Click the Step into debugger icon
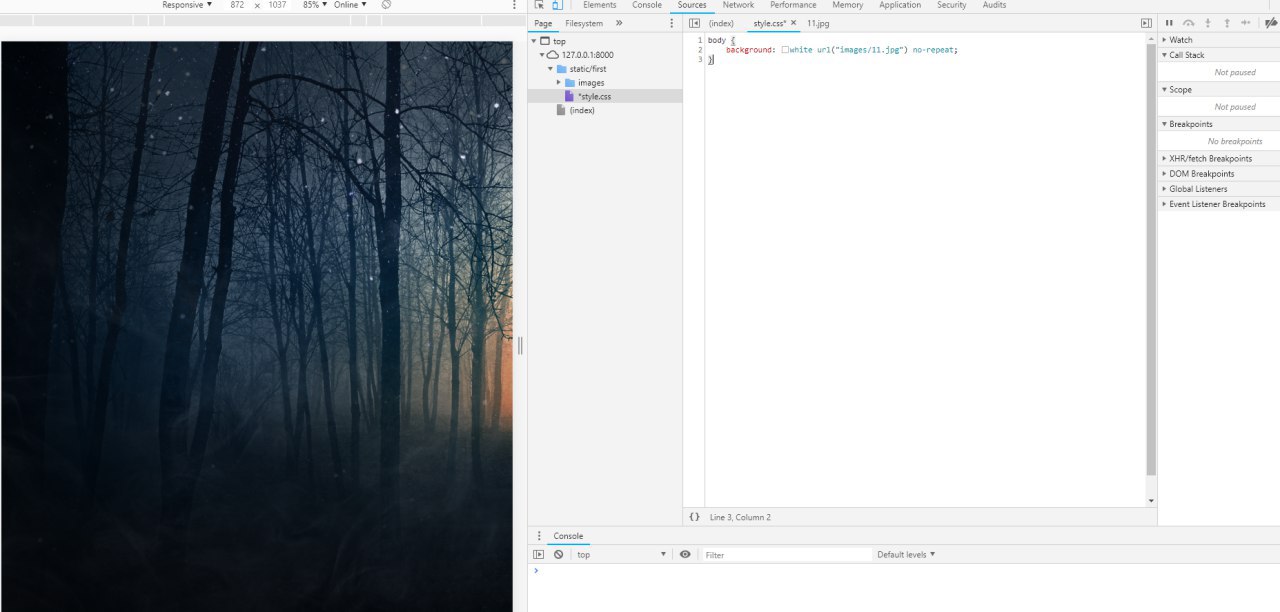 click(x=1208, y=23)
